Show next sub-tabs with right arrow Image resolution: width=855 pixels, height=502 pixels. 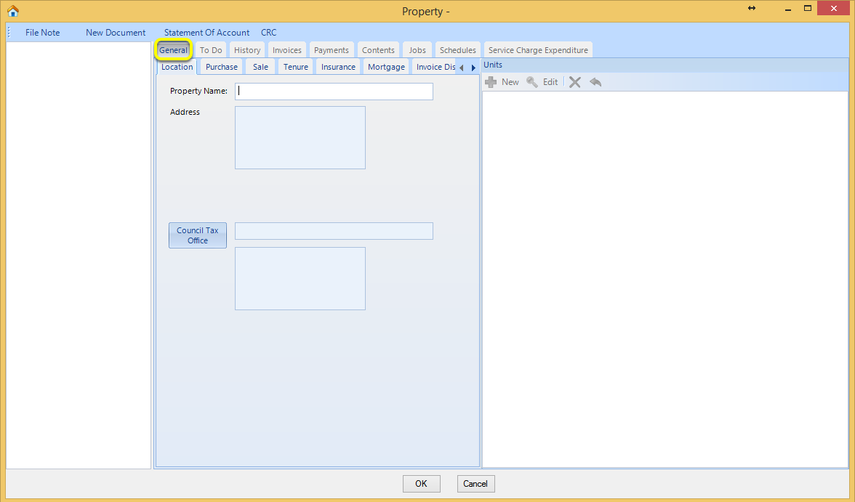[x=473, y=68]
